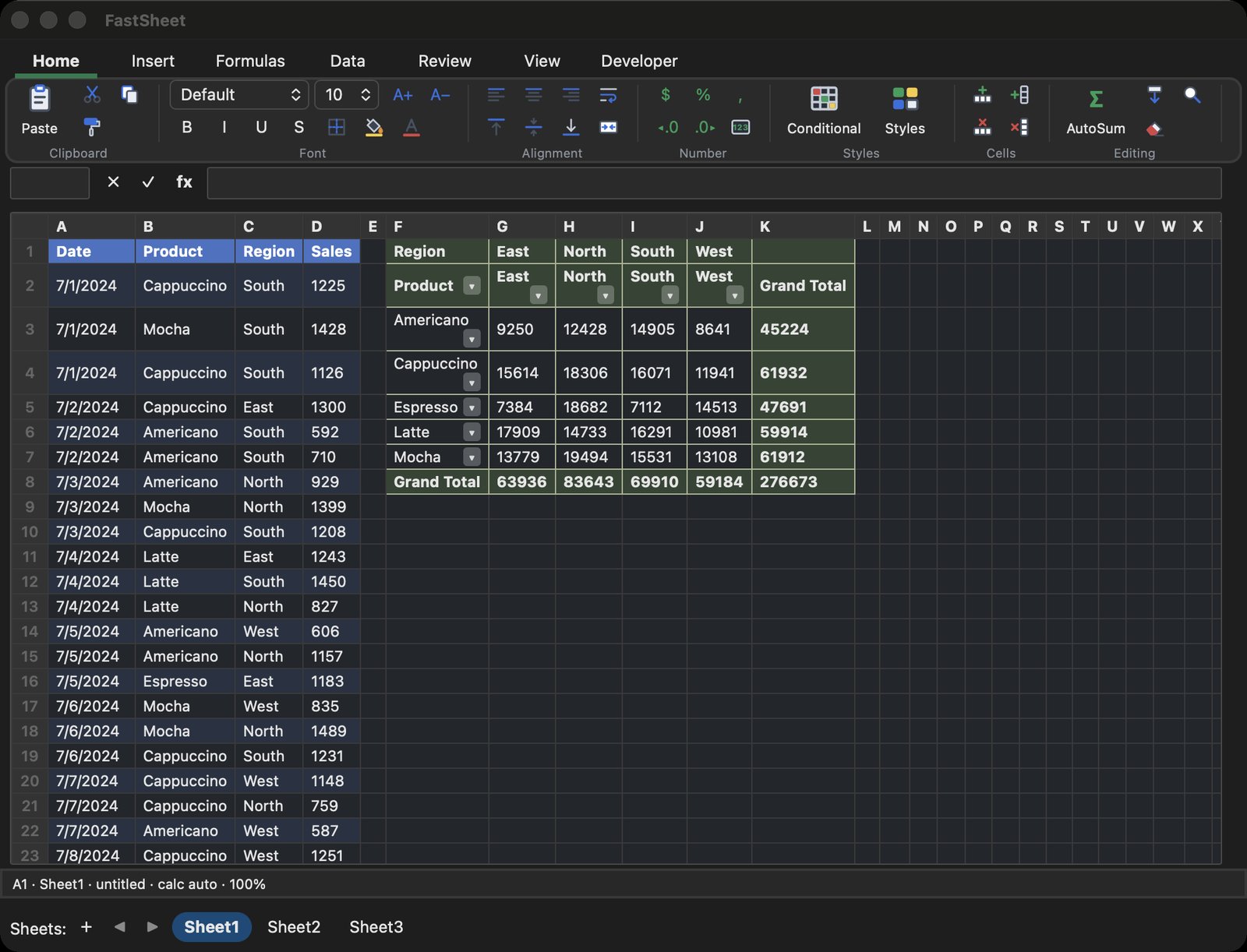
Task: Click the Name Box field
Action: (50, 182)
